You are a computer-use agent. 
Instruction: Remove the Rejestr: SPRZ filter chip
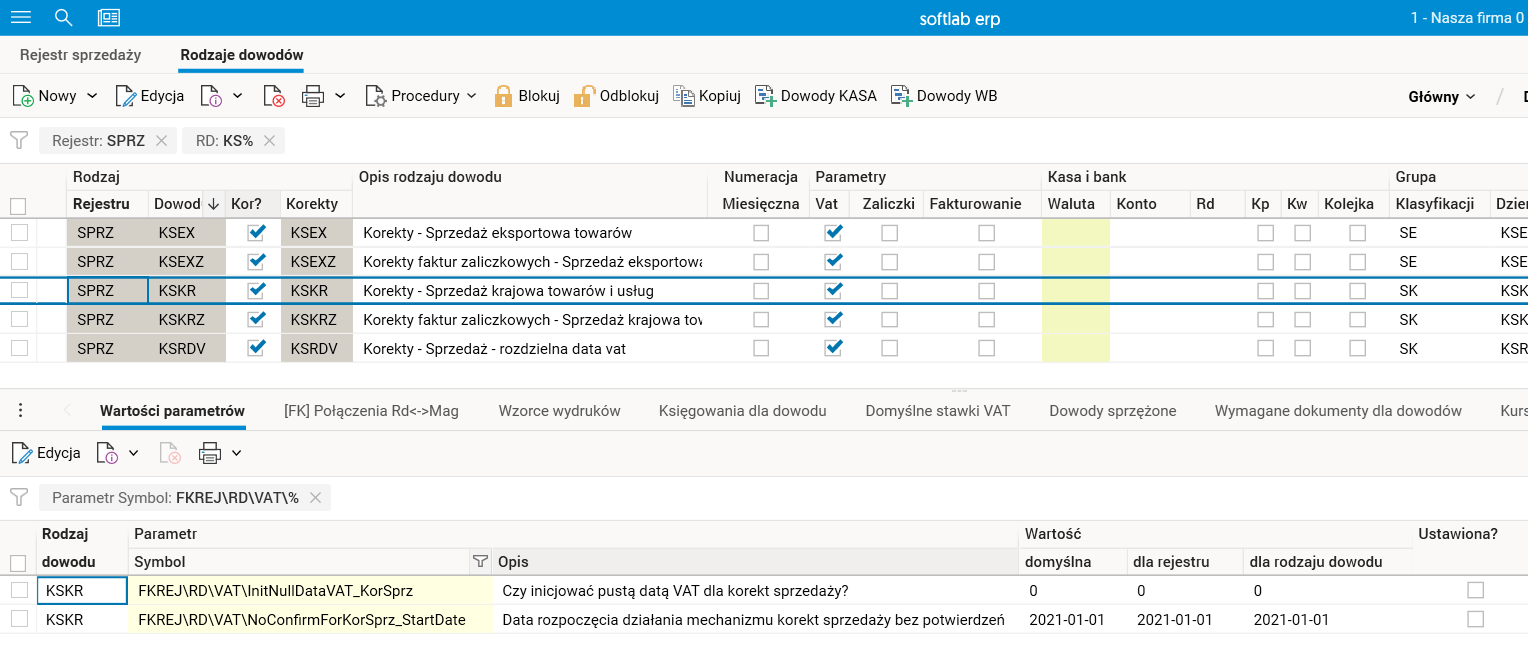click(x=162, y=141)
